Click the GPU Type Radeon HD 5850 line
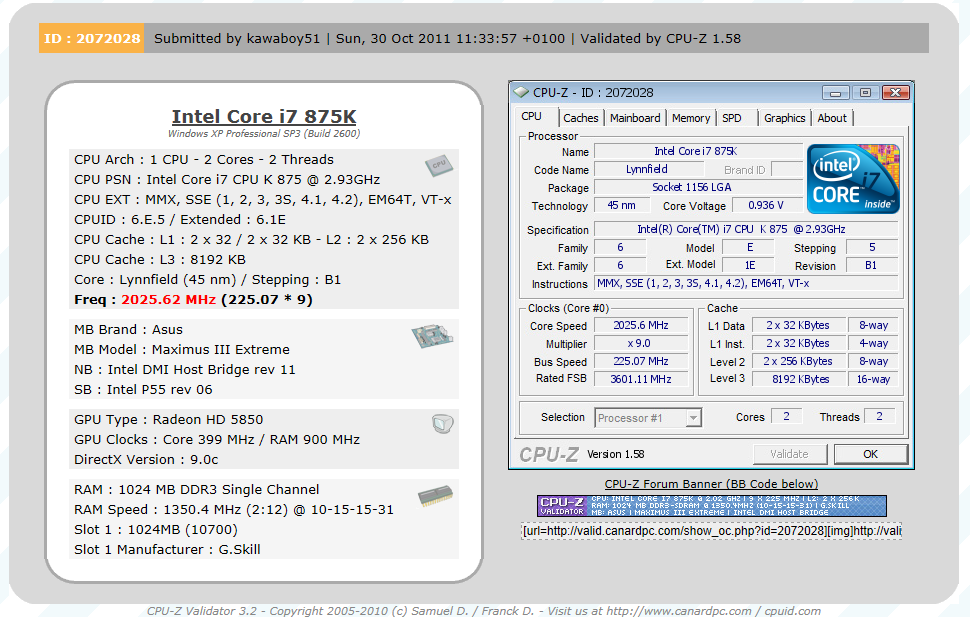970x617 pixels. (168, 420)
